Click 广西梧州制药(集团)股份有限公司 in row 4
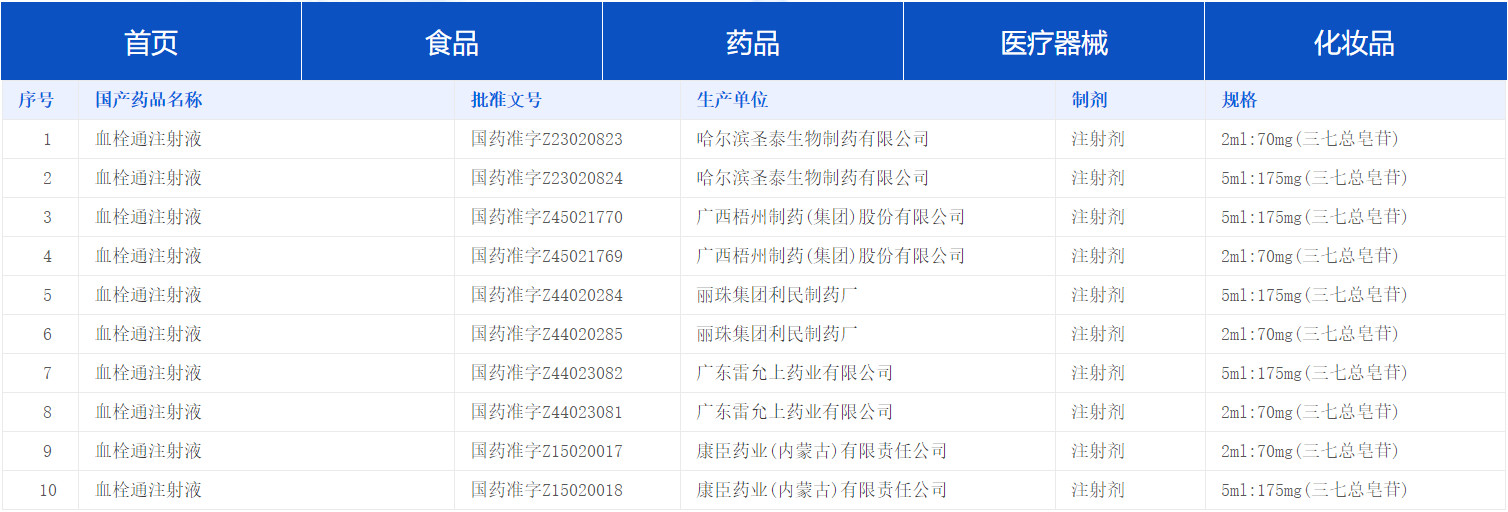The image size is (1508, 512). tap(831, 256)
